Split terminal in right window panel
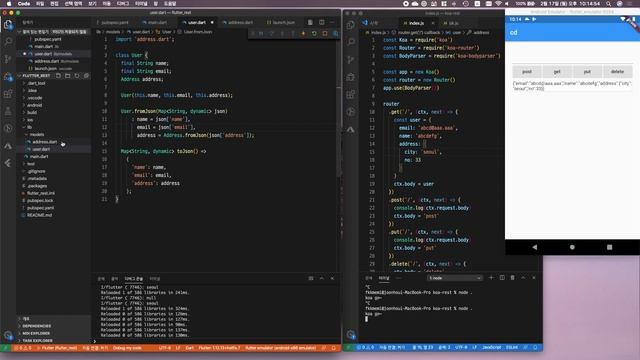The image size is (640, 360). pos(502,278)
